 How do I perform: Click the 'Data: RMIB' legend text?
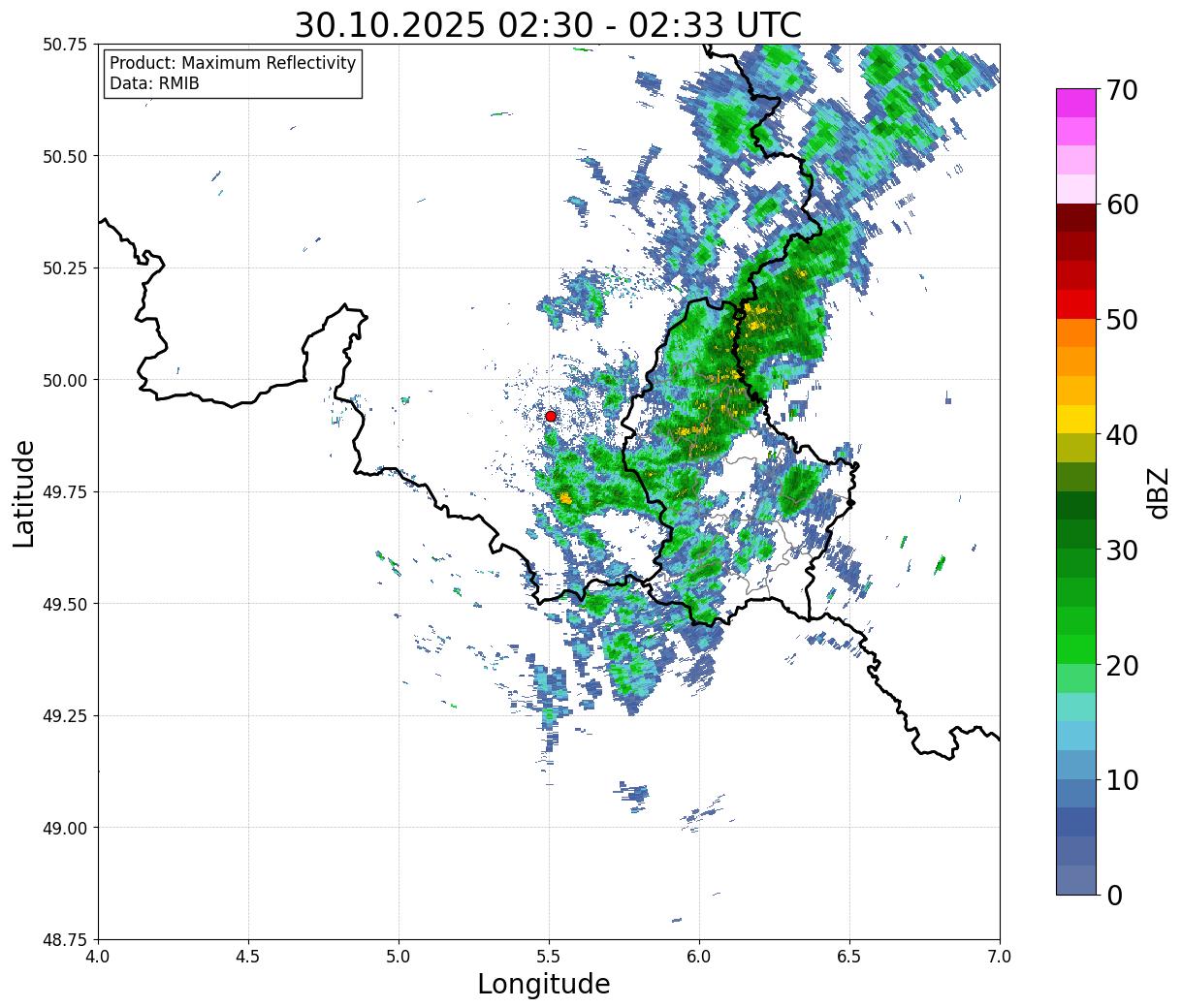pos(154,84)
